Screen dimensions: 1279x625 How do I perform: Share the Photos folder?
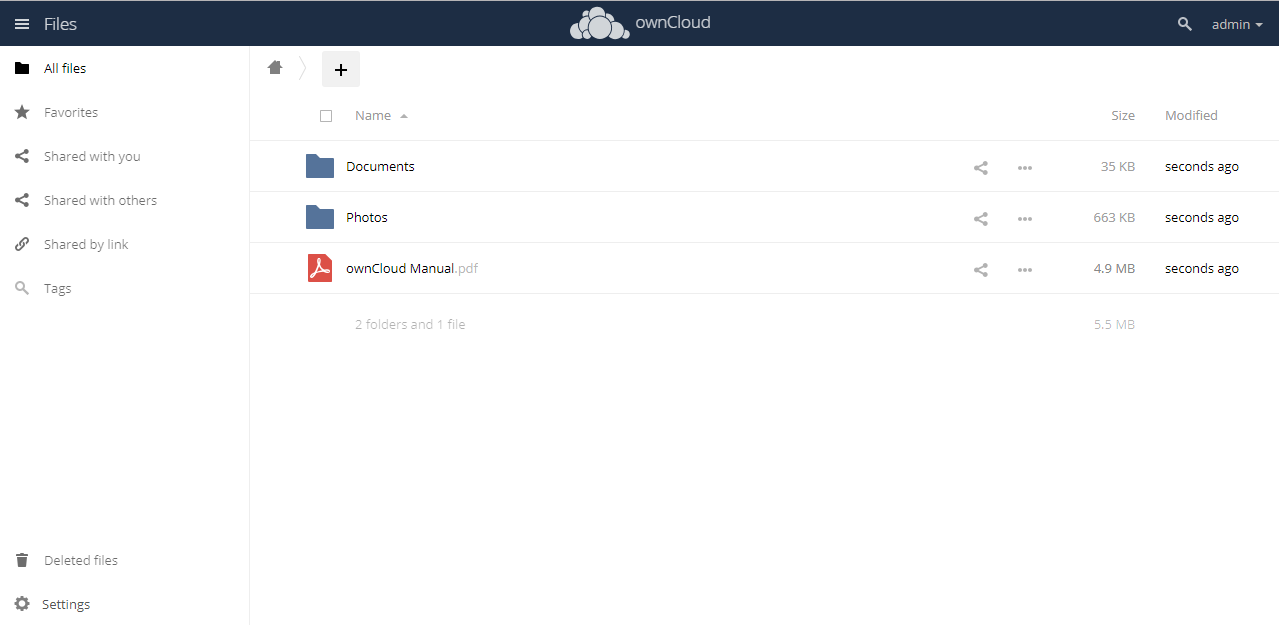tap(981, 219)
